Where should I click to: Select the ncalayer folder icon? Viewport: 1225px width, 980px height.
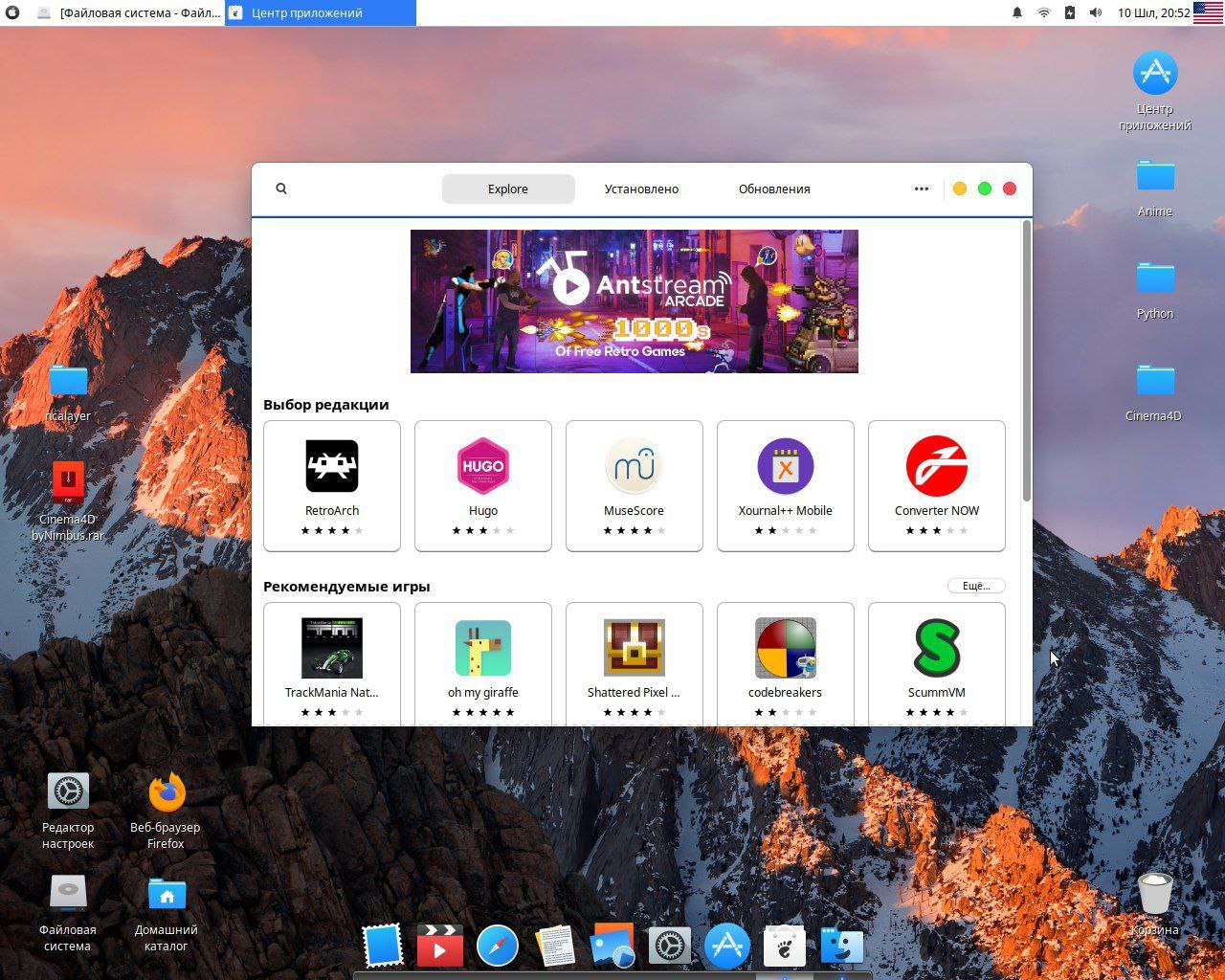point(68,380)
